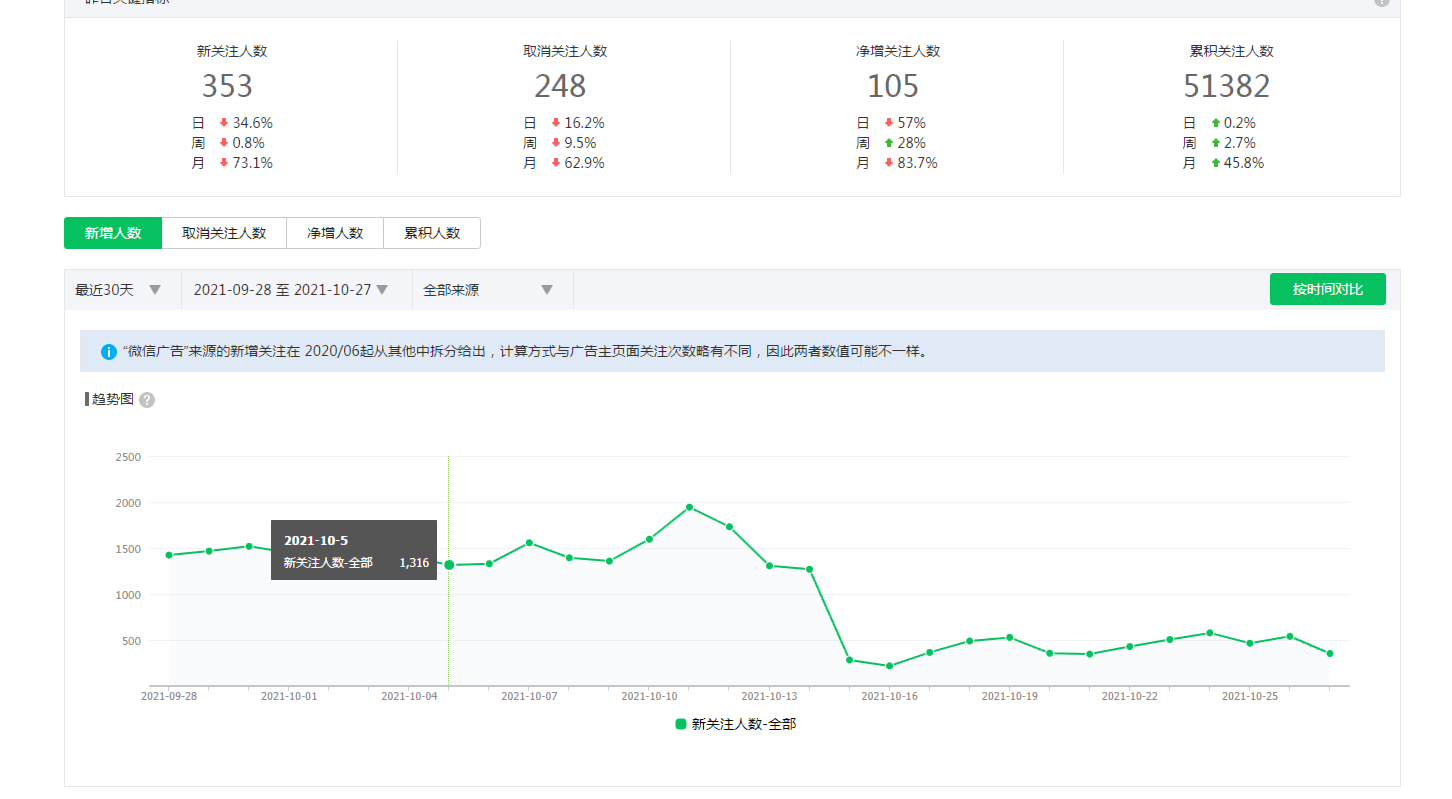The height and width of the screenshot is (799, 1452).
Task: Click the blue info icon in notice banner
Action: pos(109,352)
